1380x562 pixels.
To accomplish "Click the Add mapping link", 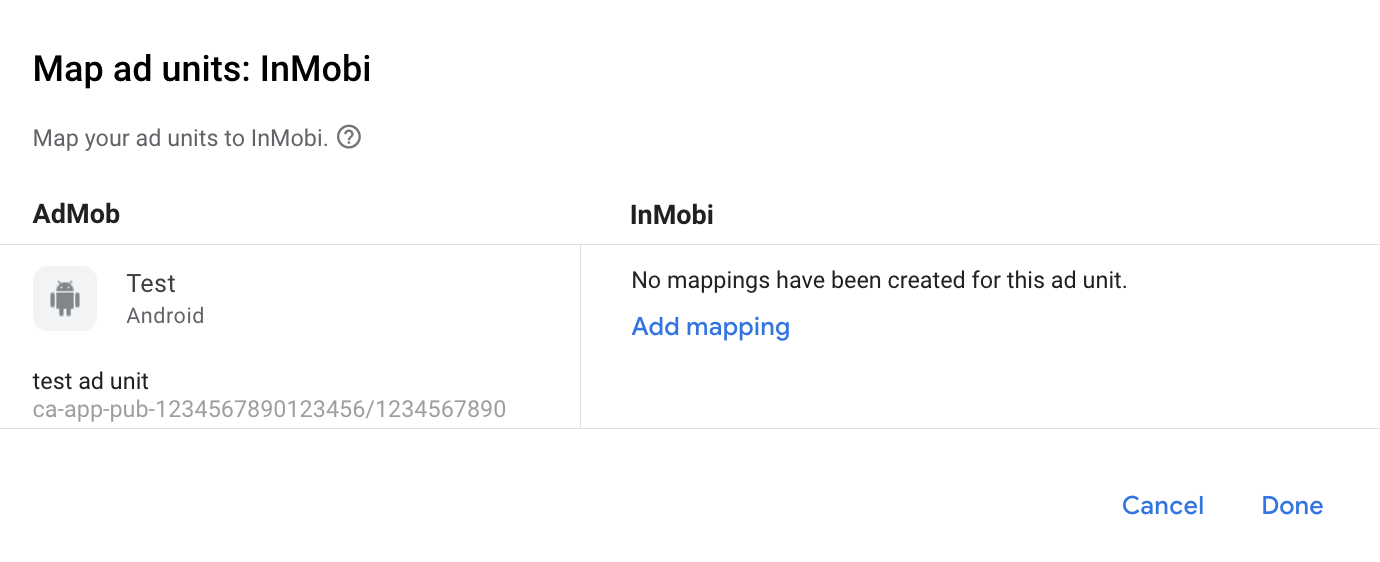I will pos(710,327).
